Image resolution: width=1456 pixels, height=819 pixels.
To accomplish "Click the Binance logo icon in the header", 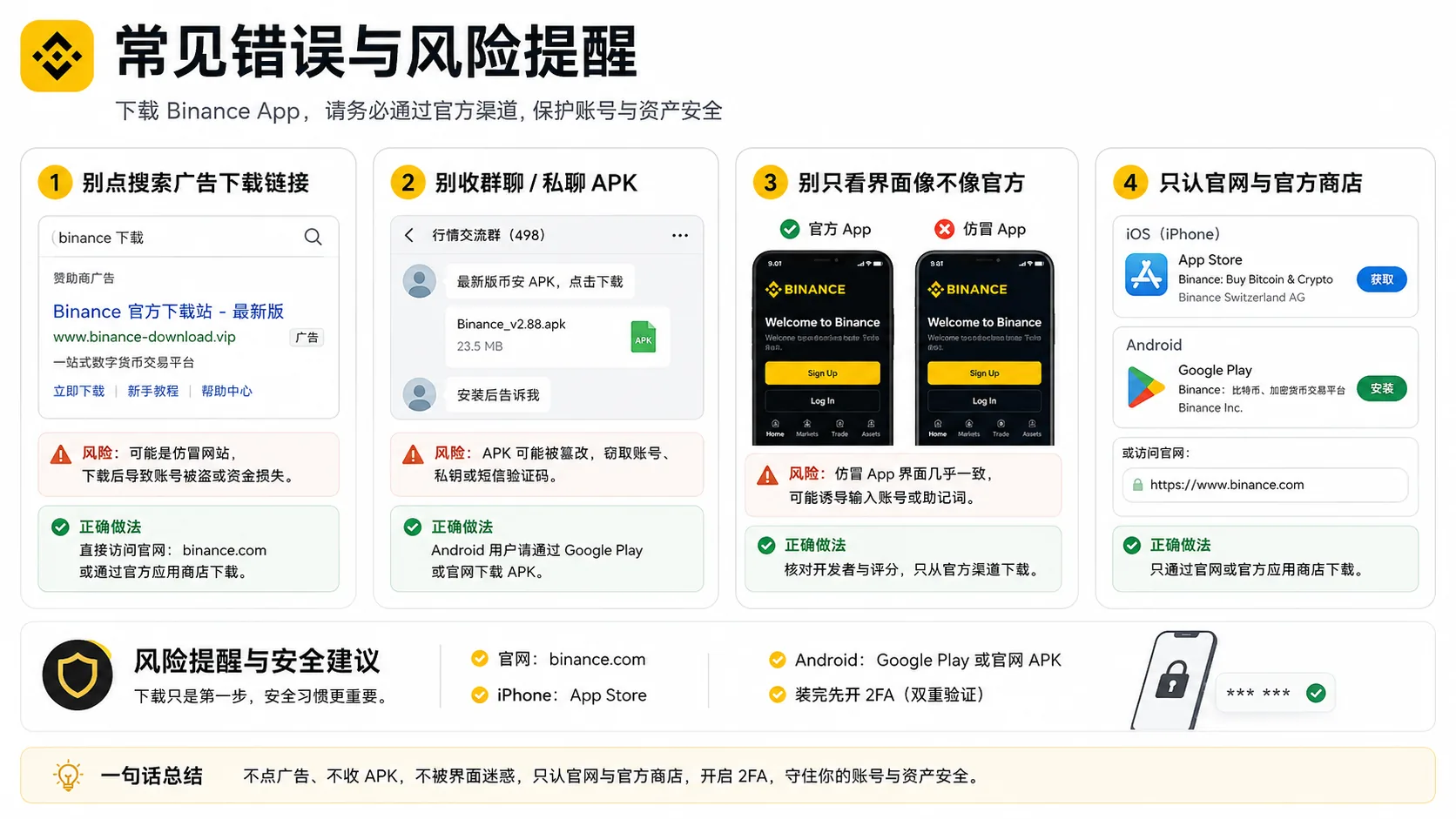I will point(57,56).
